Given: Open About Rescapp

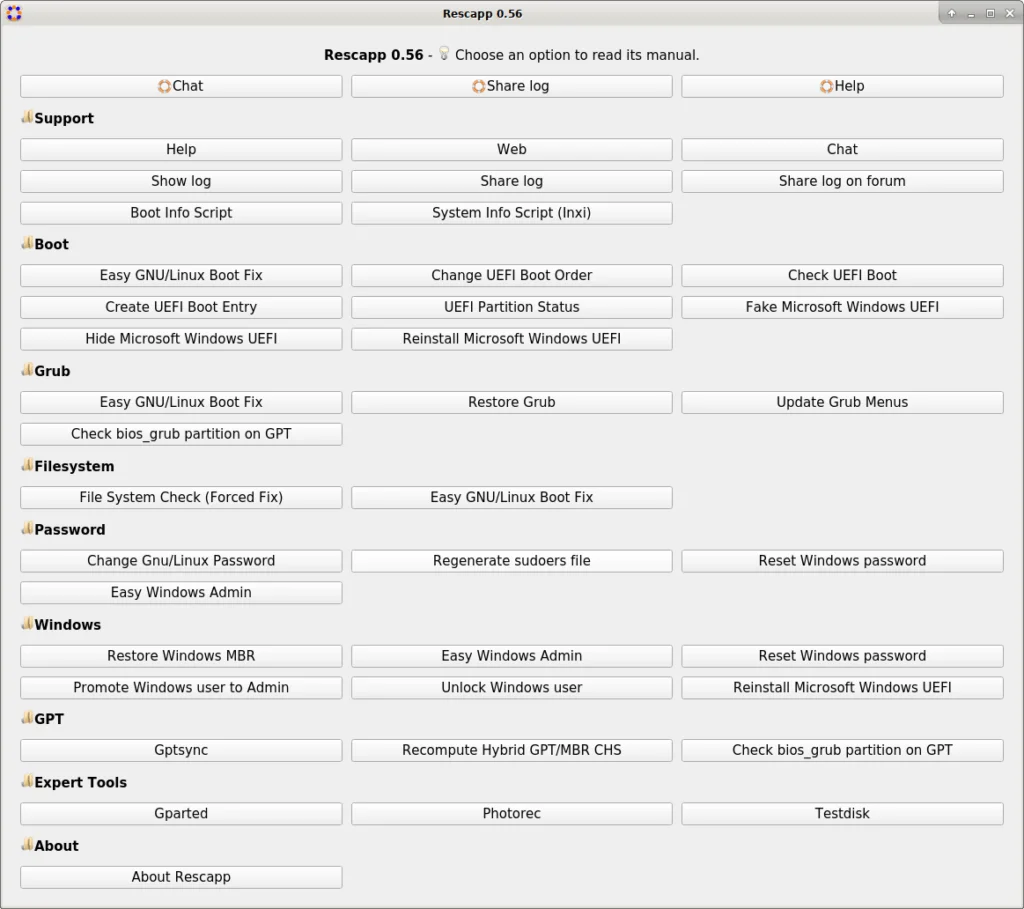Looking at the screenshot, I should click(181, 877).
